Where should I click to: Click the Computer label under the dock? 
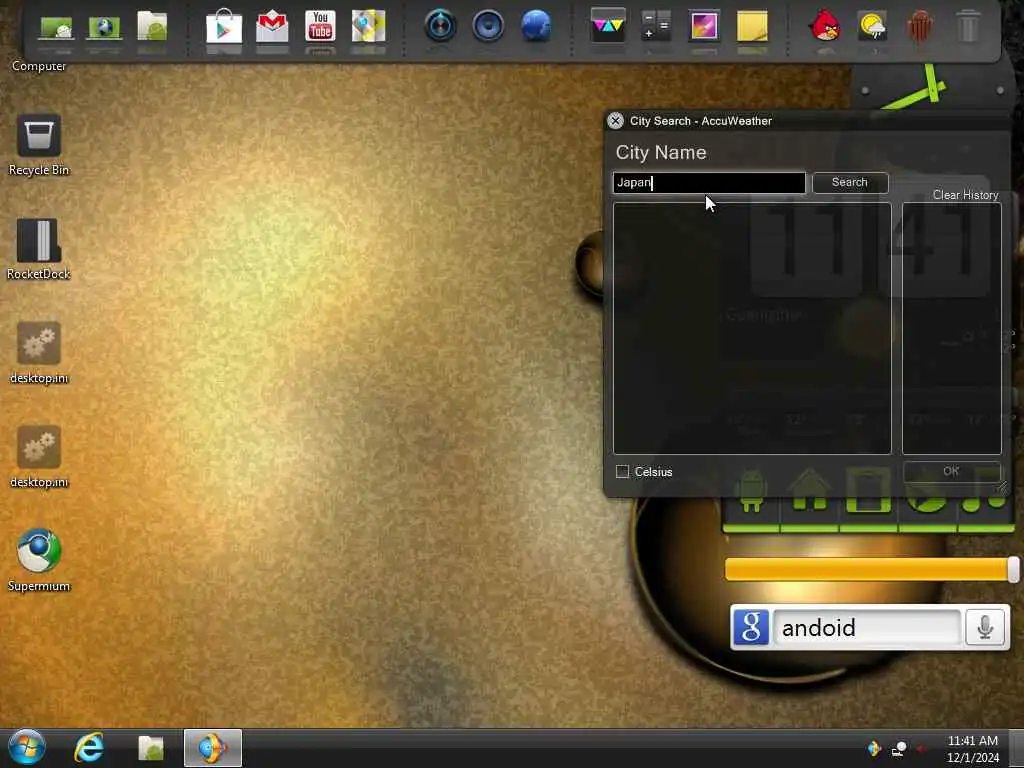(x=39, y=67)
